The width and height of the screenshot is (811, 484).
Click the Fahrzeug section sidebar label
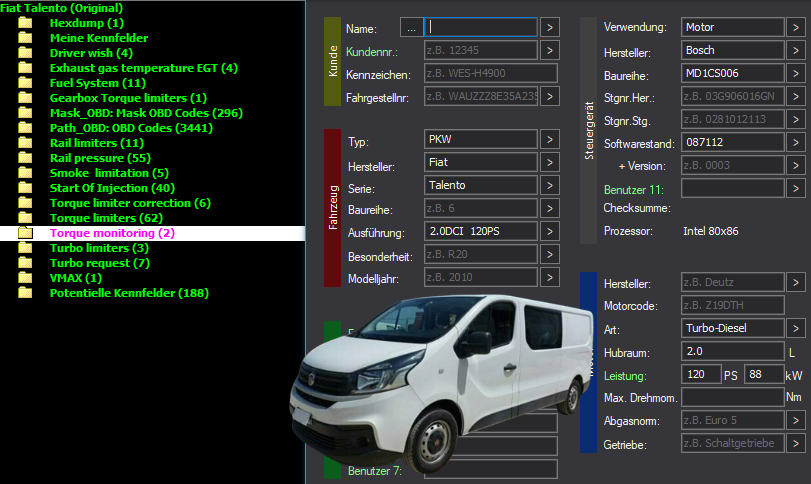(333, 208)
